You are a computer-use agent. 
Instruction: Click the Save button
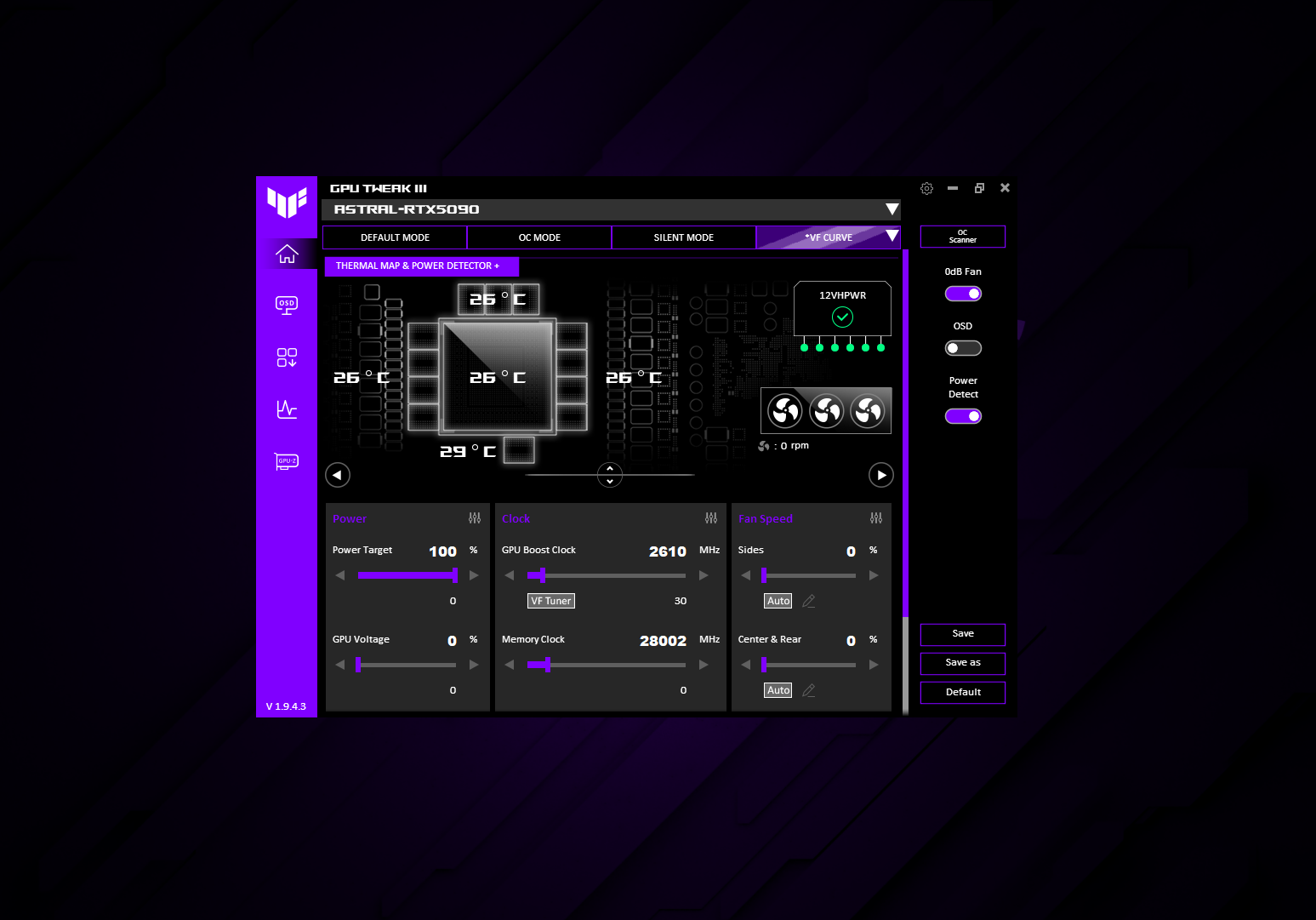963,634
